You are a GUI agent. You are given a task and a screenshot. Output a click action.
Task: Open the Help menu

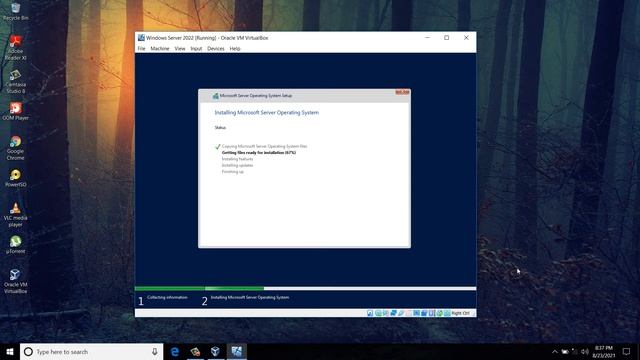(x=235, y=49)
